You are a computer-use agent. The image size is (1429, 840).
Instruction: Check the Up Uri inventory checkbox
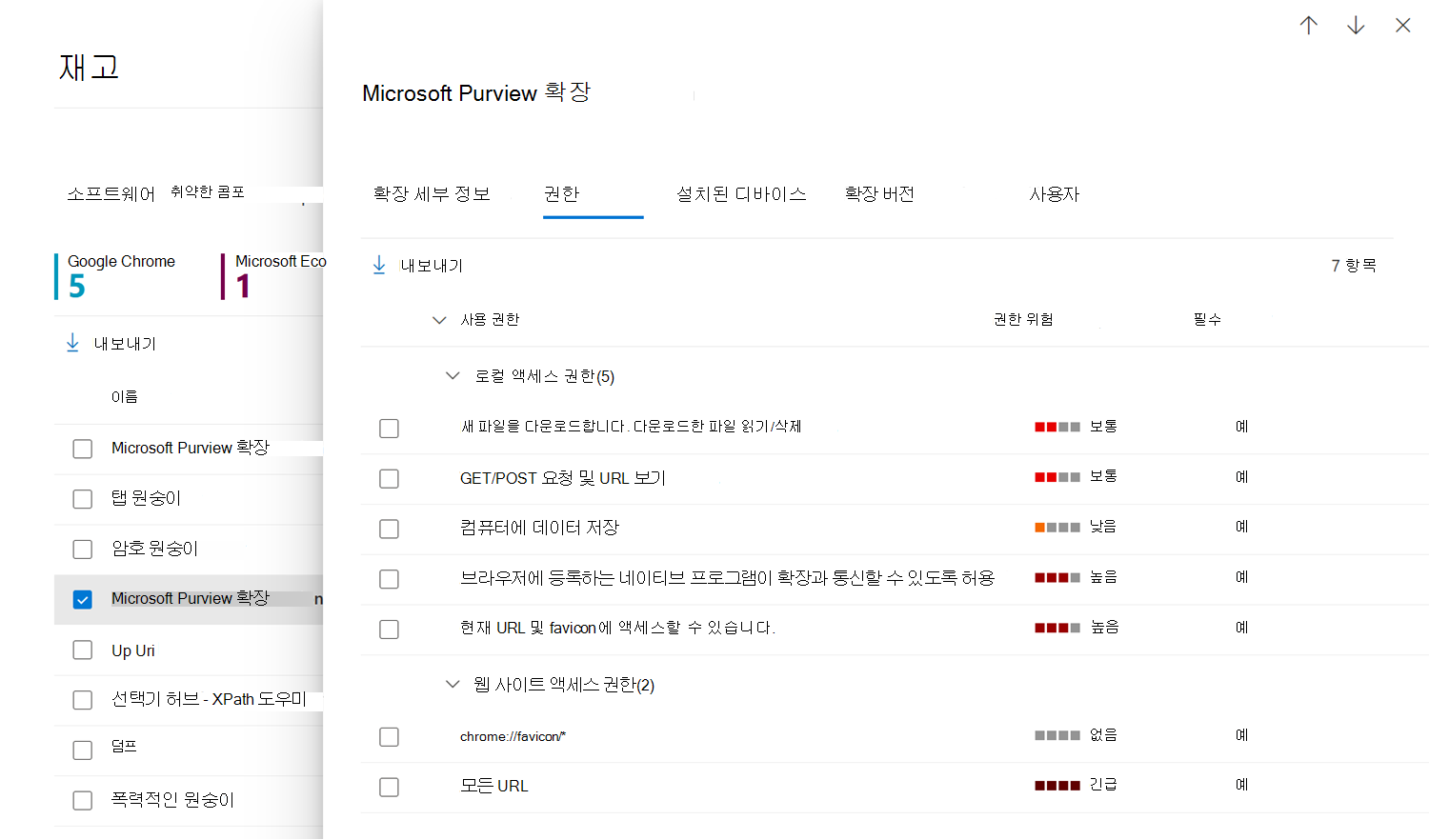(83, 650)
